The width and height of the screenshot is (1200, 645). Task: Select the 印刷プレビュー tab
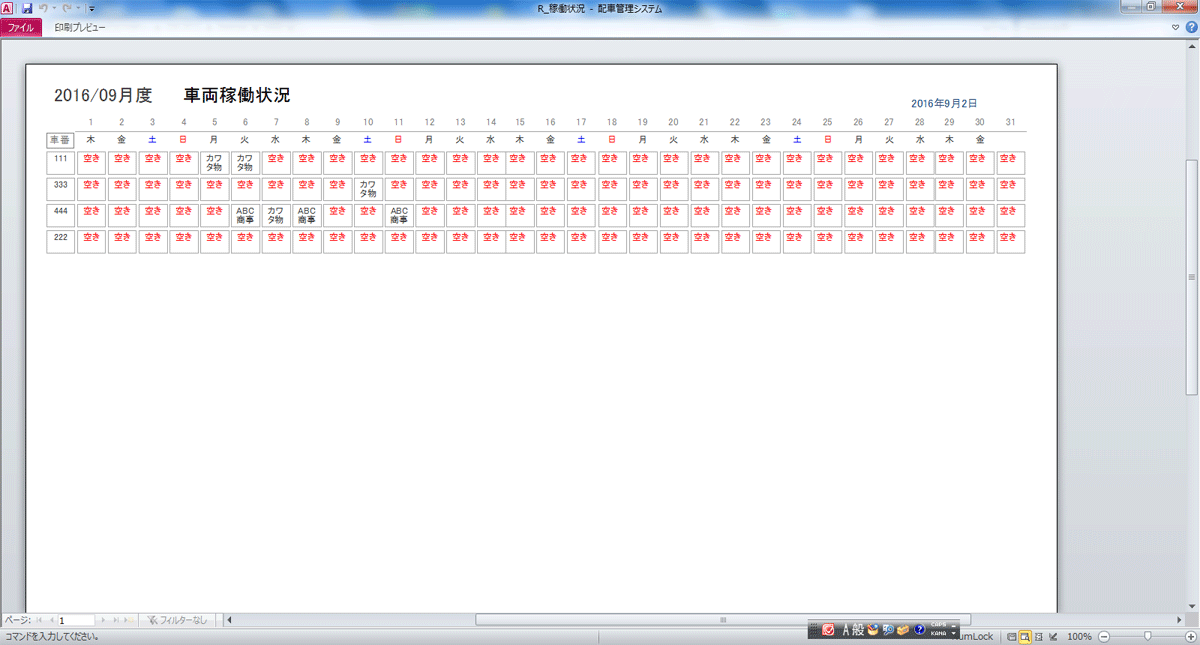(x=80, y=28)
